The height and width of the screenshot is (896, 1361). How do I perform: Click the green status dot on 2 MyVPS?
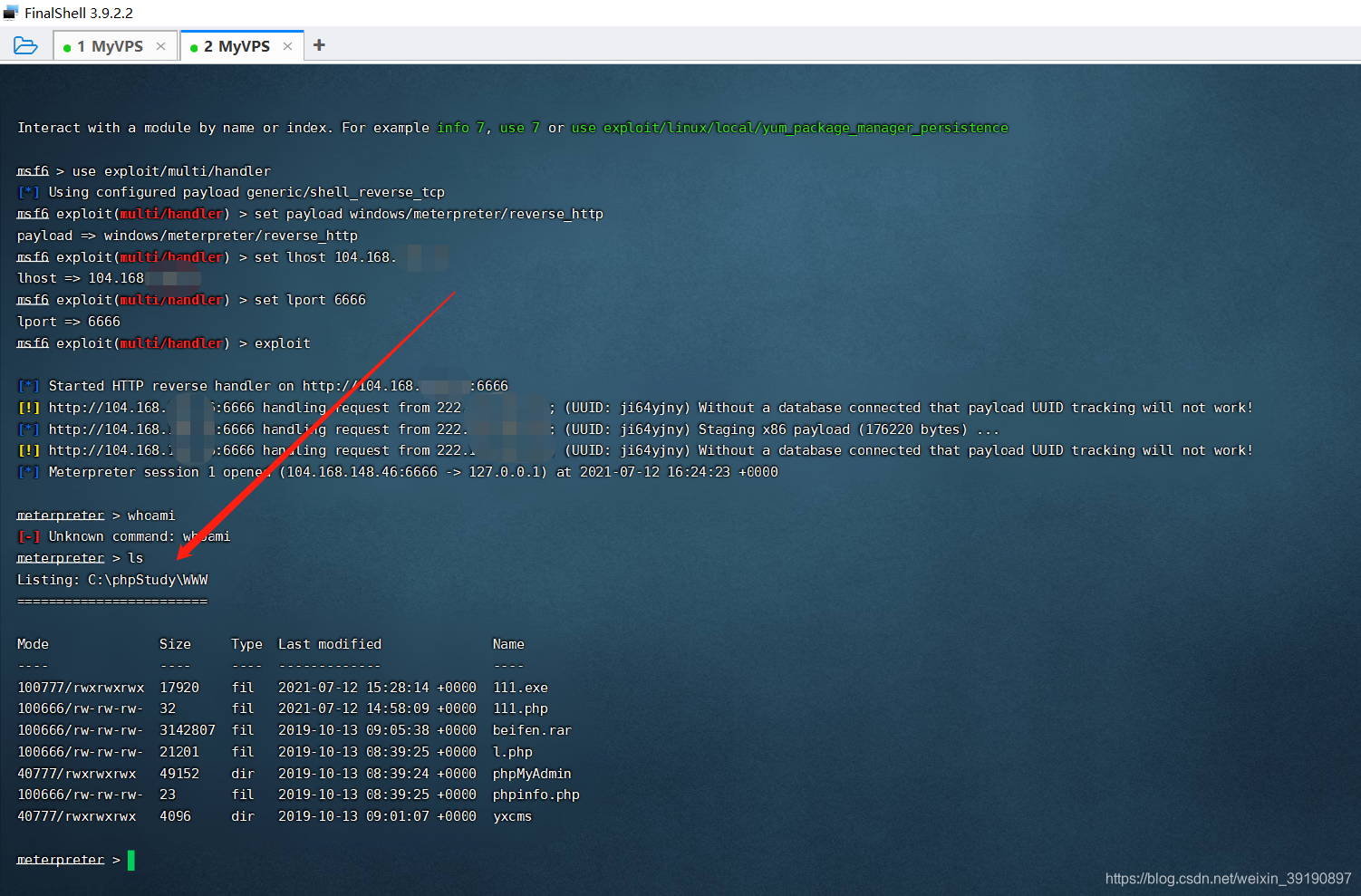(x=194, y=48)
